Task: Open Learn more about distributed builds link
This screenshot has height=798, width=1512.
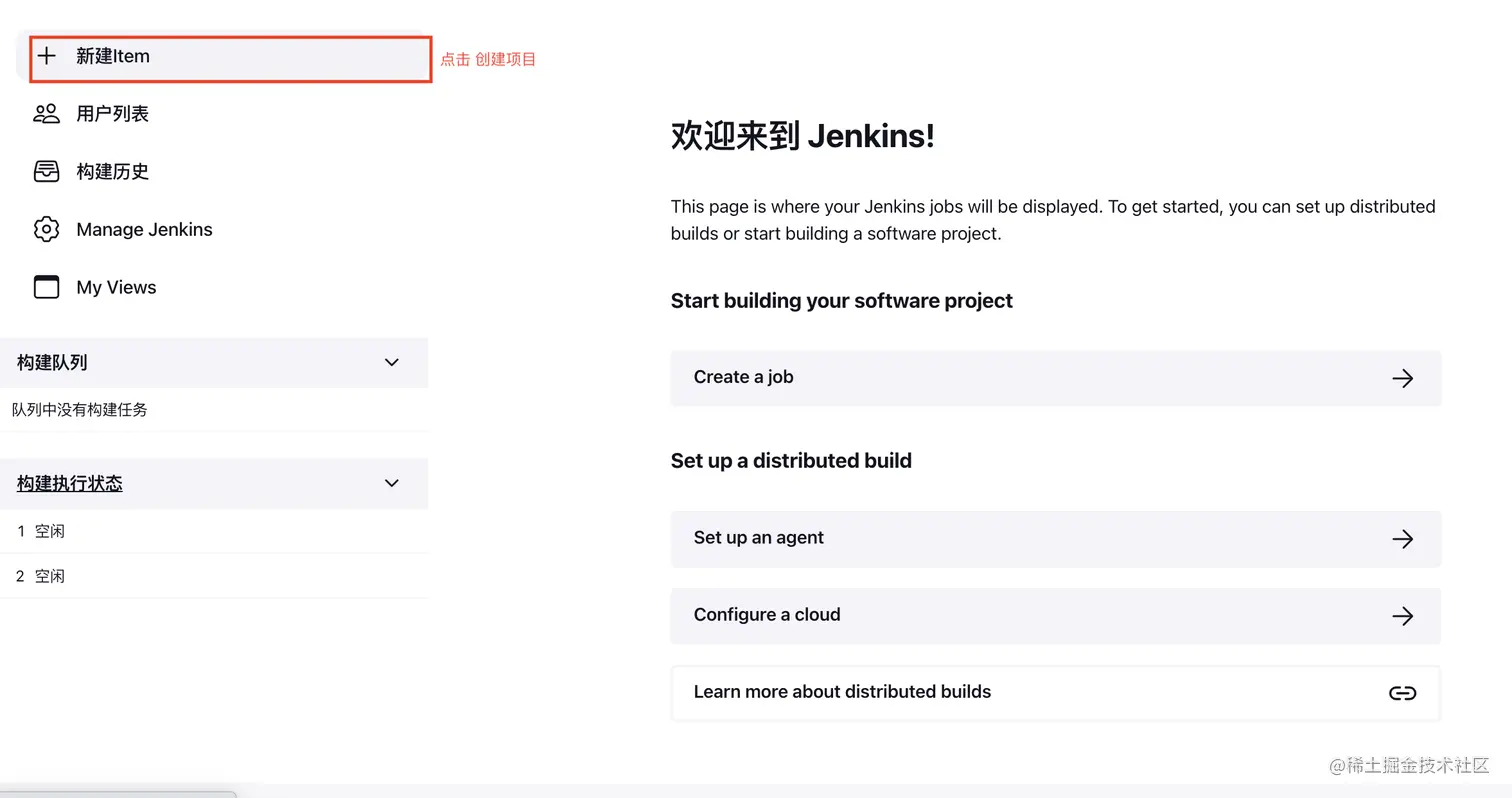Action: (1056, 693)
